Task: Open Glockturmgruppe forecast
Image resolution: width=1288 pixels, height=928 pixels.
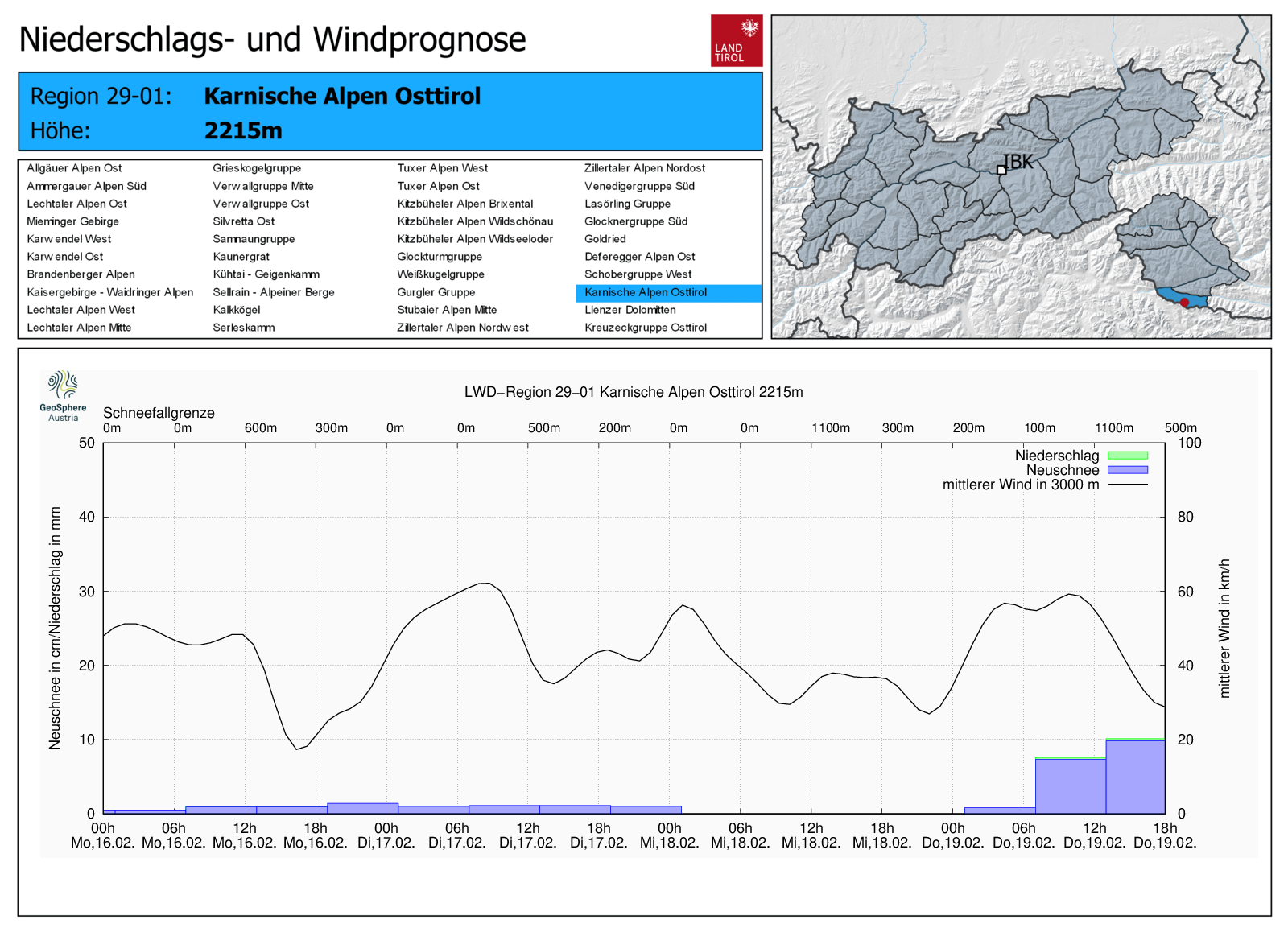Action: pos(440,257)
